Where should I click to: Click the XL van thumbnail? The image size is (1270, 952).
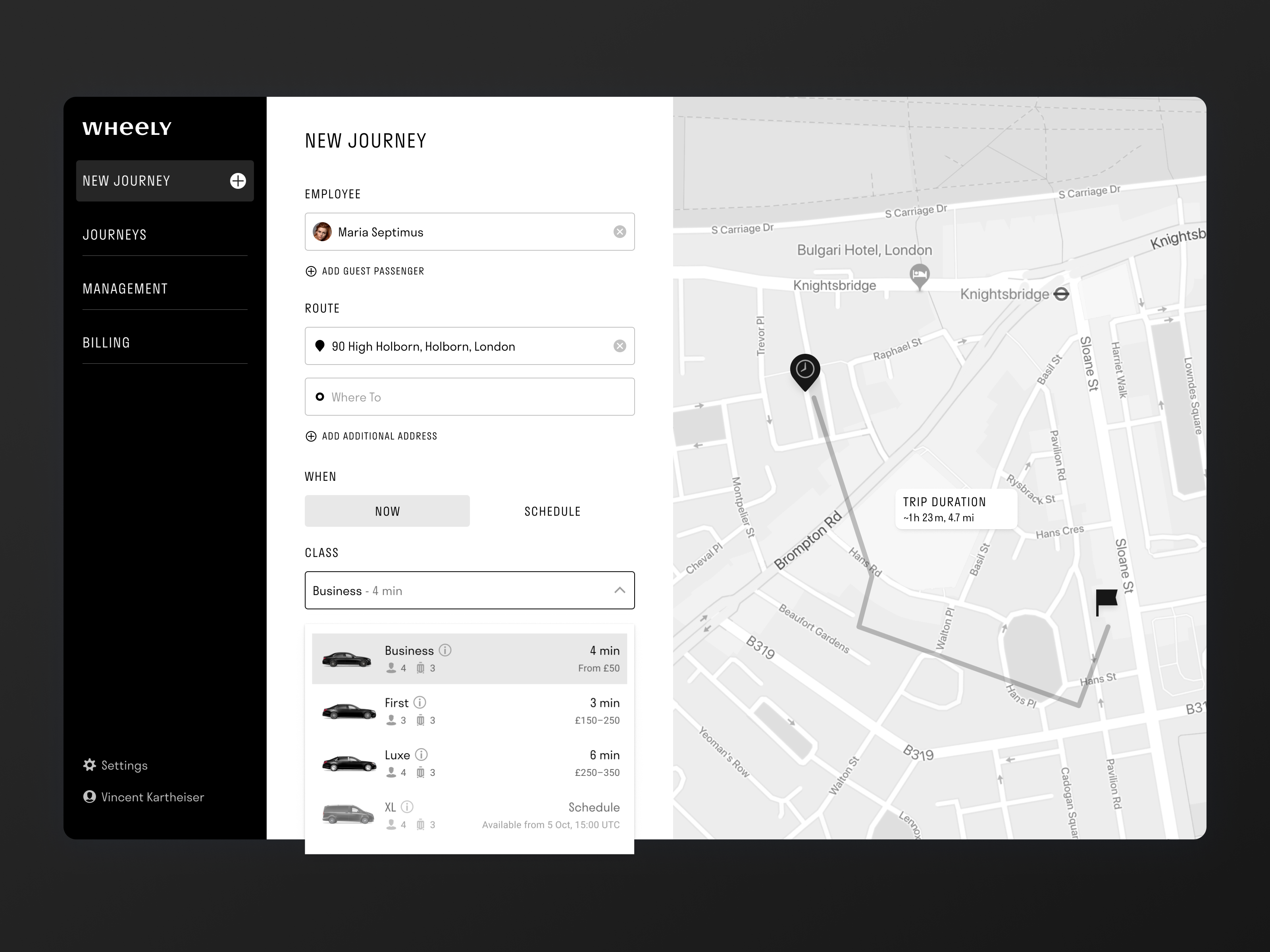(x=348, y=814)
